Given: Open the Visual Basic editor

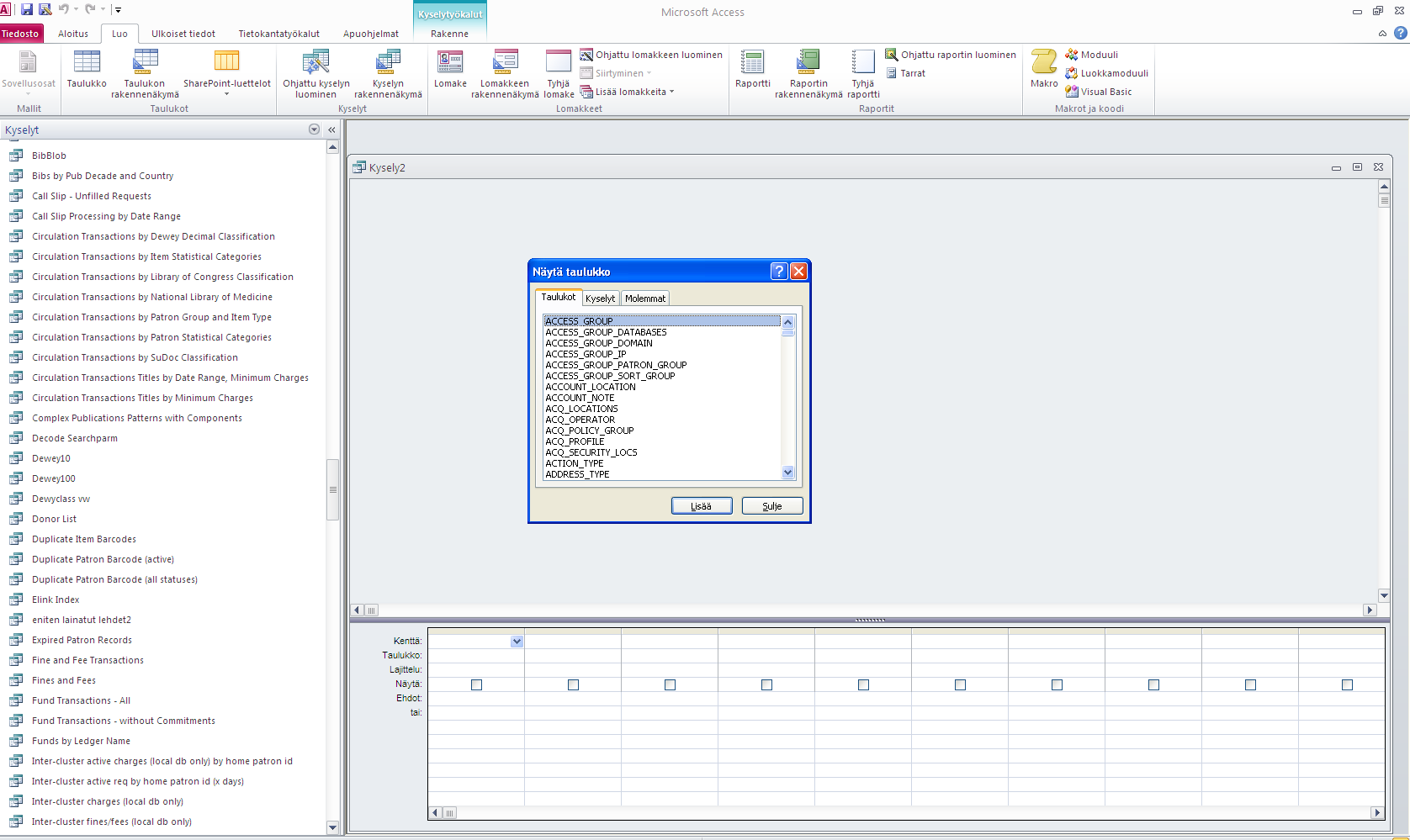Looking at the screenshot, I should [x=1098, y=92].
